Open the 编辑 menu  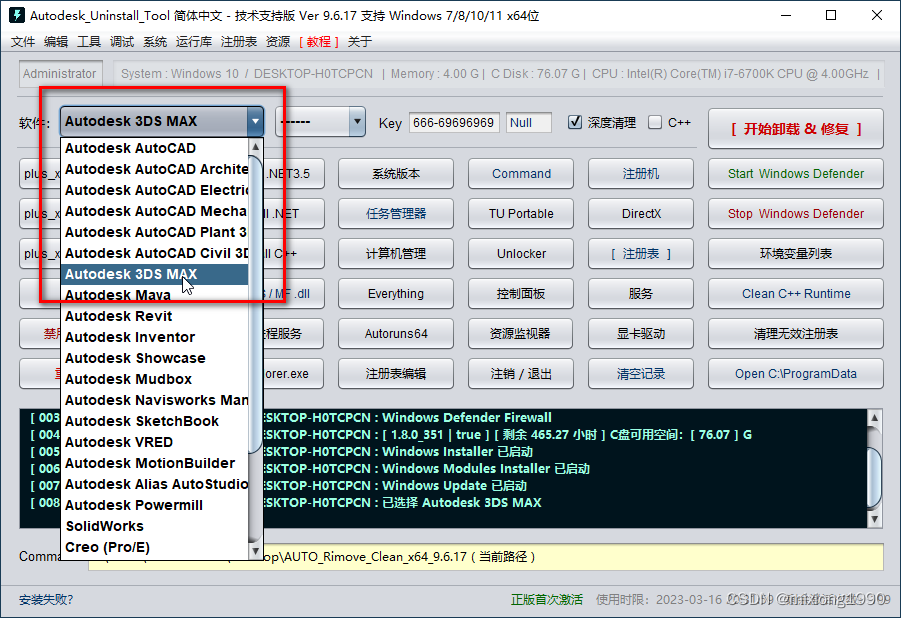tap(56, 41)
